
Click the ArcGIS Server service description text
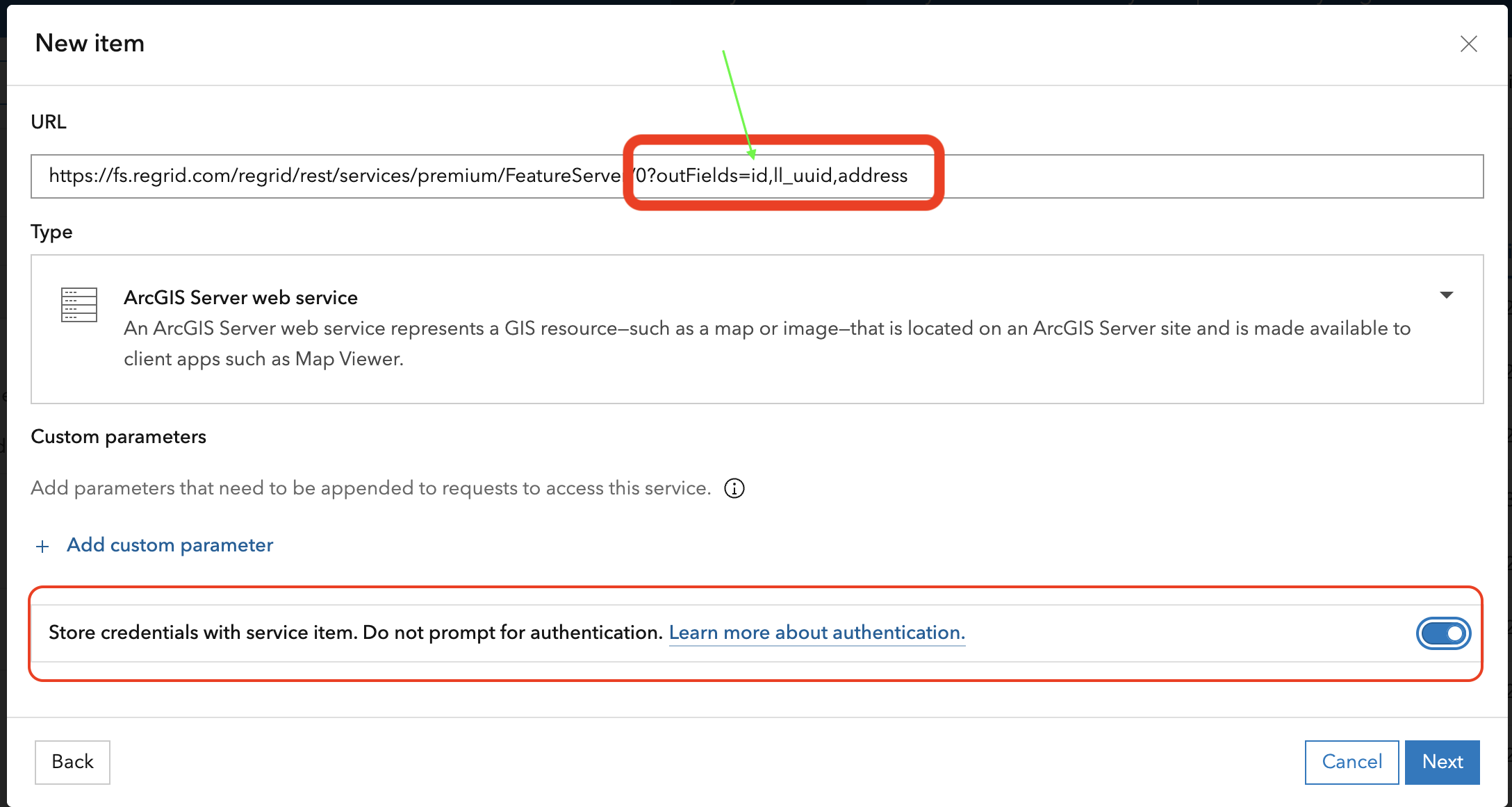(767, 343)
